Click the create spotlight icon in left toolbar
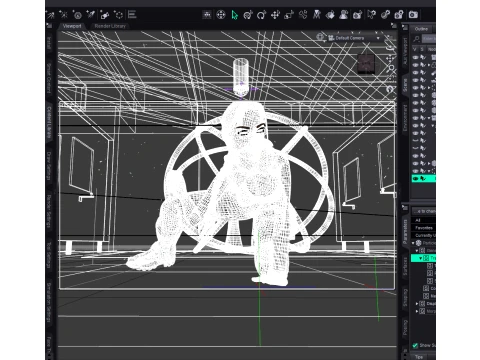 coord(91,15)
